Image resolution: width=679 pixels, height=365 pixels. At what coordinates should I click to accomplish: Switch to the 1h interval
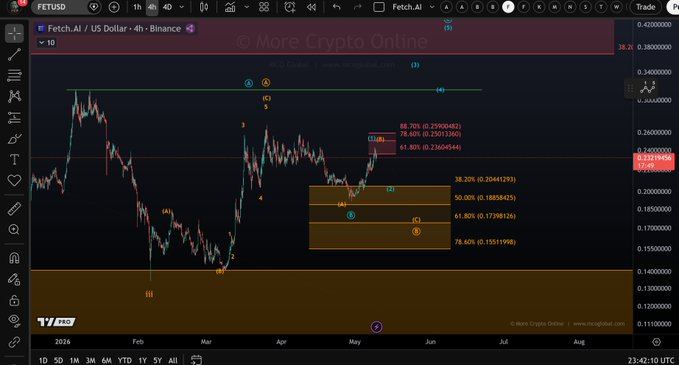pos(137,7)
